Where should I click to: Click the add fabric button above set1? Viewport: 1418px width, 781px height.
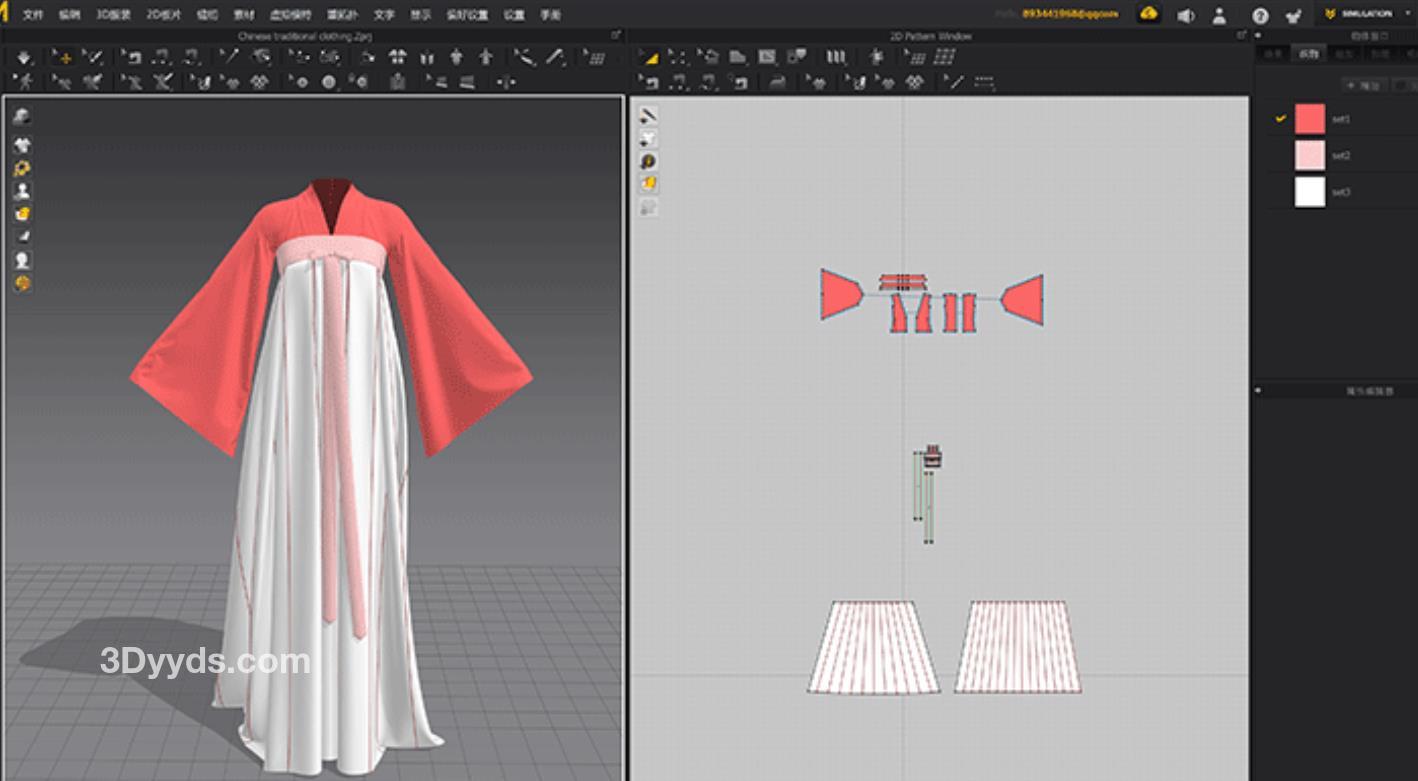click(x=1363, y=86)
